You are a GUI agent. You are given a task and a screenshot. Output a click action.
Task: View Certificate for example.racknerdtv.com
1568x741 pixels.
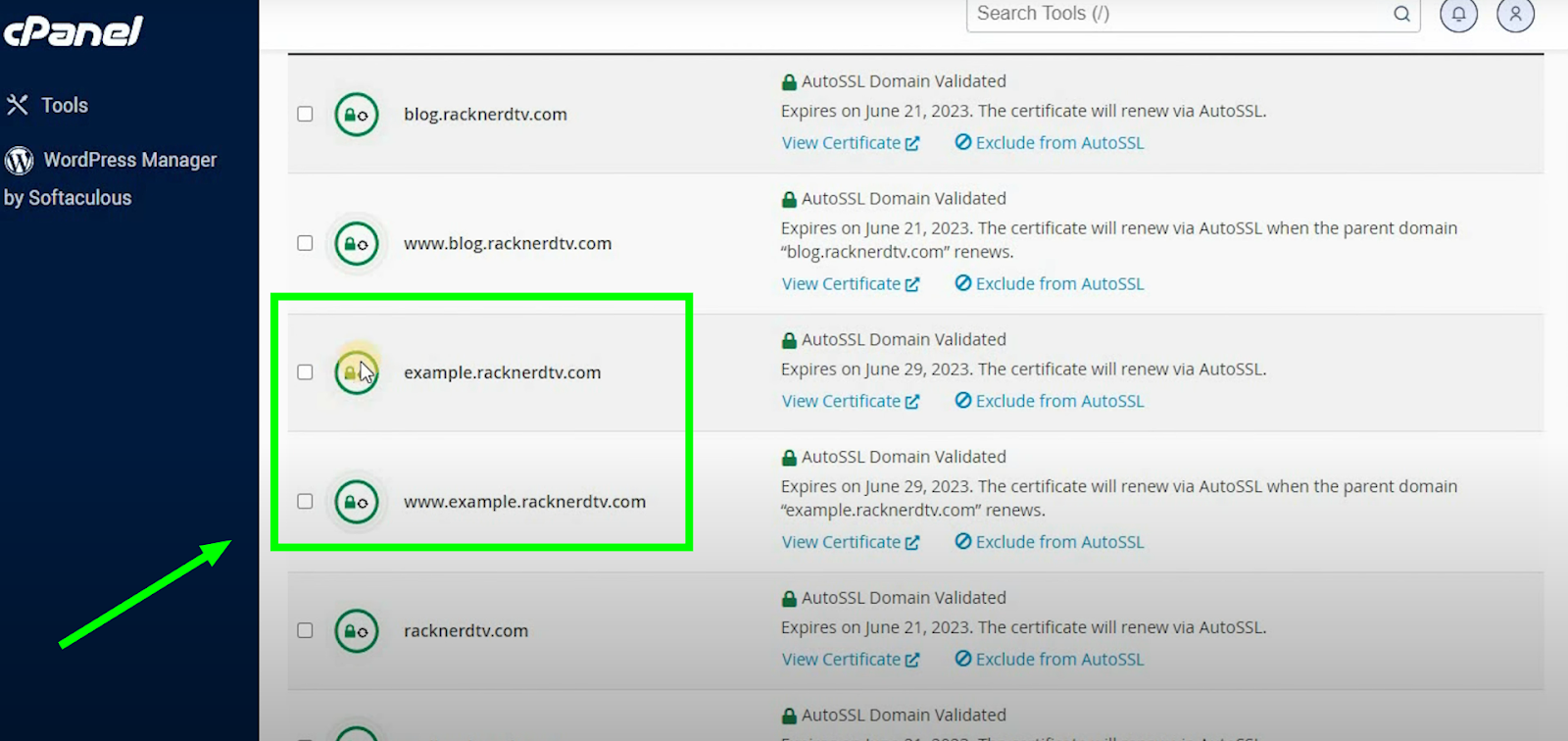(x=851, y=402)
